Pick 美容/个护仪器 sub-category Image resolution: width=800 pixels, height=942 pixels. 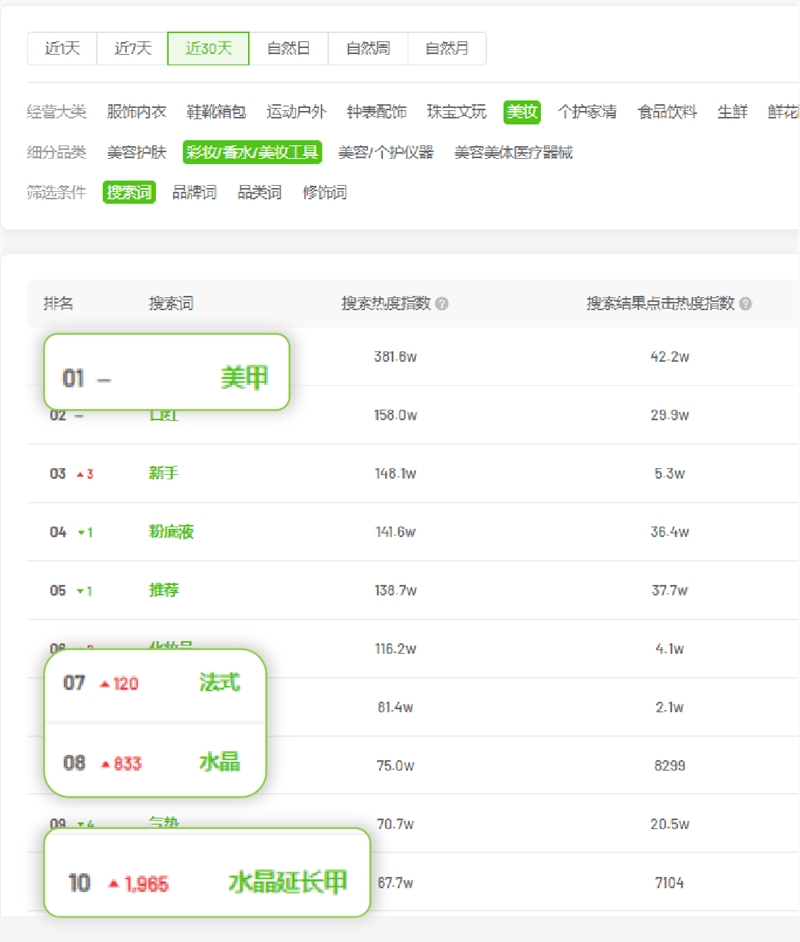click(x=386, y=153)
